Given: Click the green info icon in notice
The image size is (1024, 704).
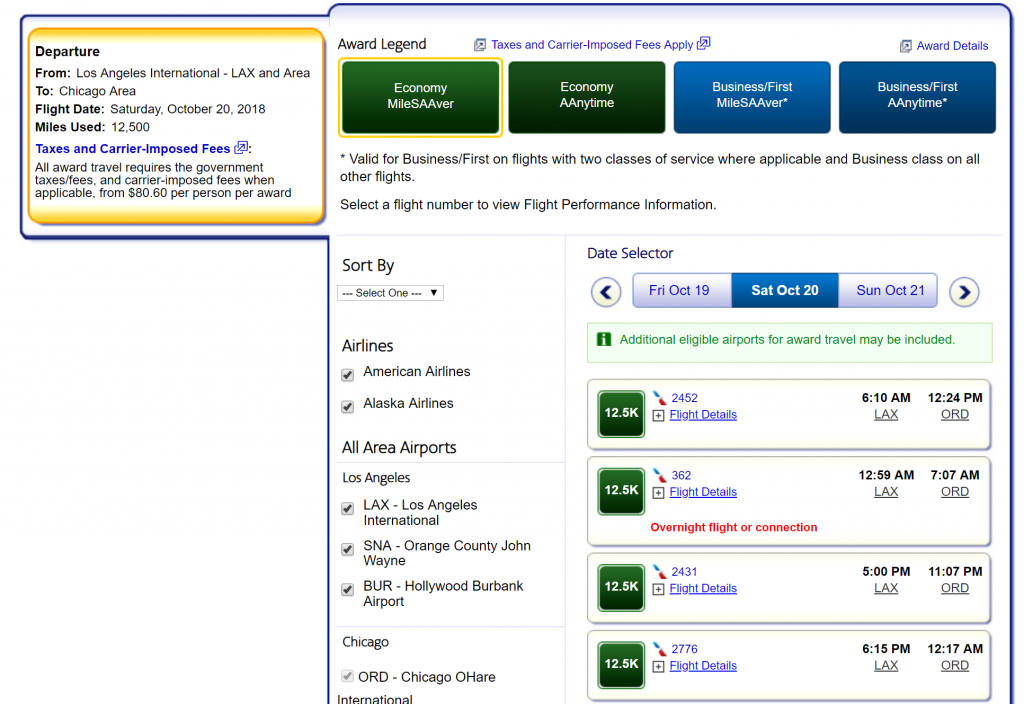Looking at the screenshot, I should [x=603, y=339].
